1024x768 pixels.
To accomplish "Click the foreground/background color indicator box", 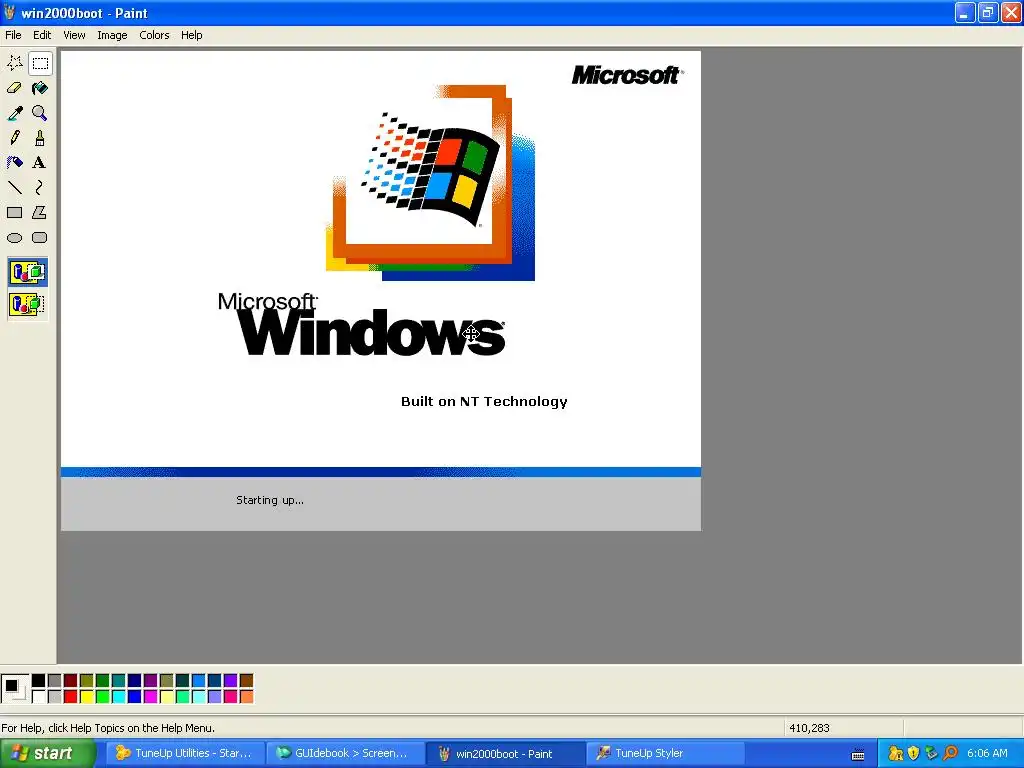I will point(14,688).
